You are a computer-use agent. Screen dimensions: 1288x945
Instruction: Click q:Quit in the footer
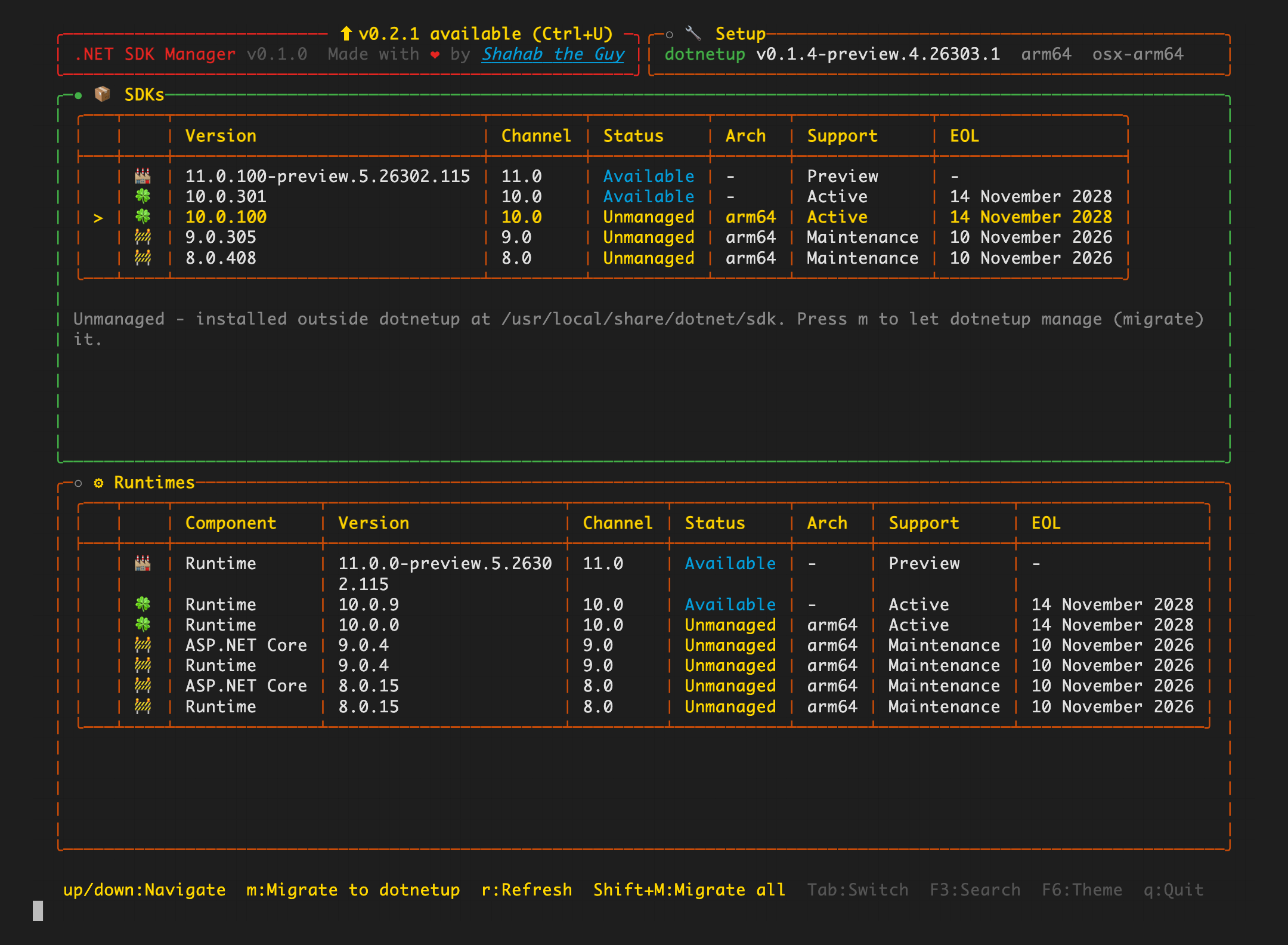(1174, 890)
